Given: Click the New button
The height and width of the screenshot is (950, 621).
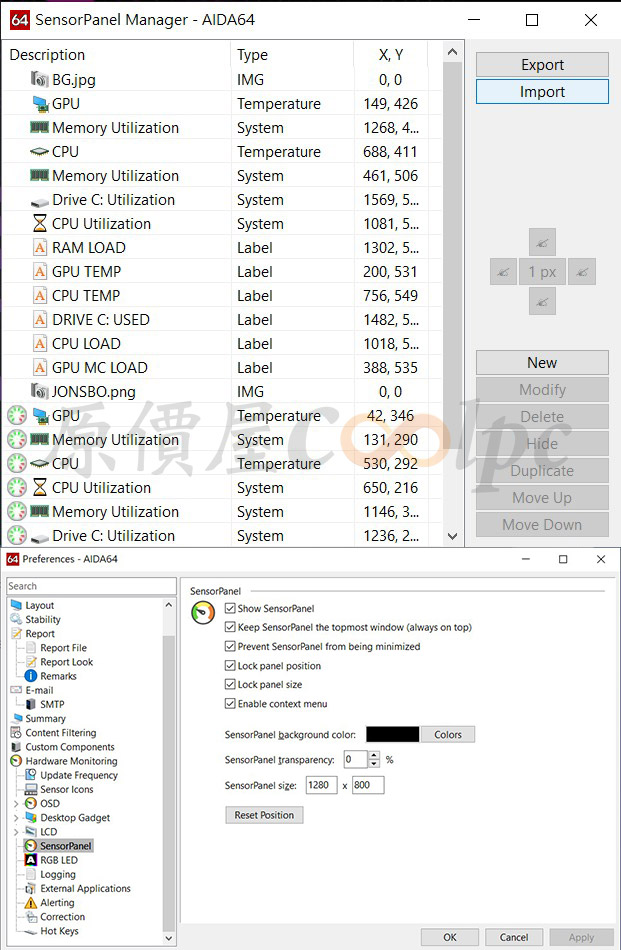Looking at the screenshot, I should pos(542,363).
